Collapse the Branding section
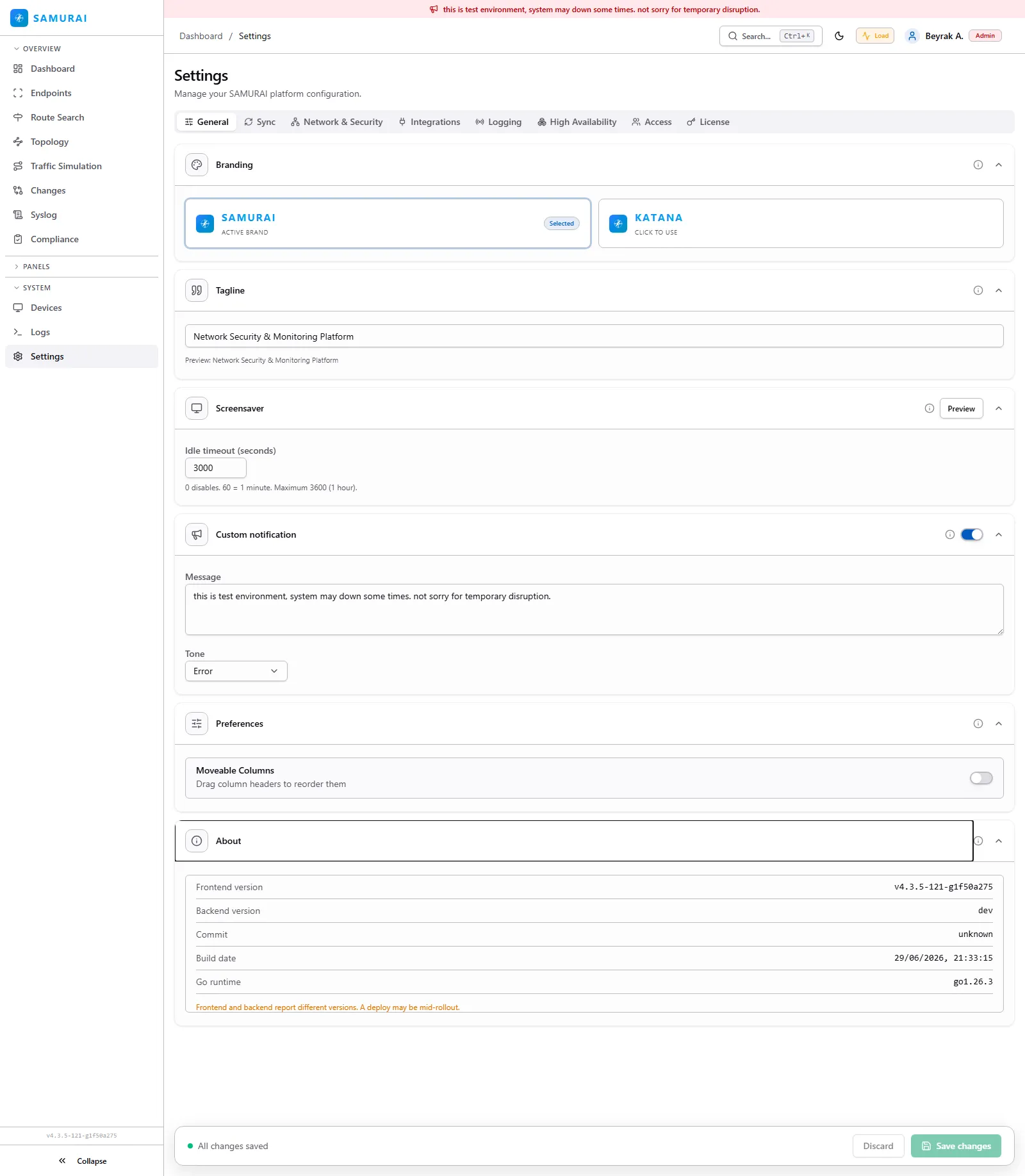 click(x=999, y=165)
